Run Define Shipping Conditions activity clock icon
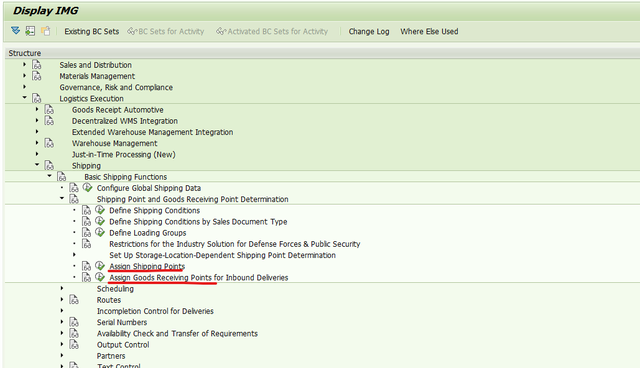Viewport: 640px width, 368px height. 100,210
